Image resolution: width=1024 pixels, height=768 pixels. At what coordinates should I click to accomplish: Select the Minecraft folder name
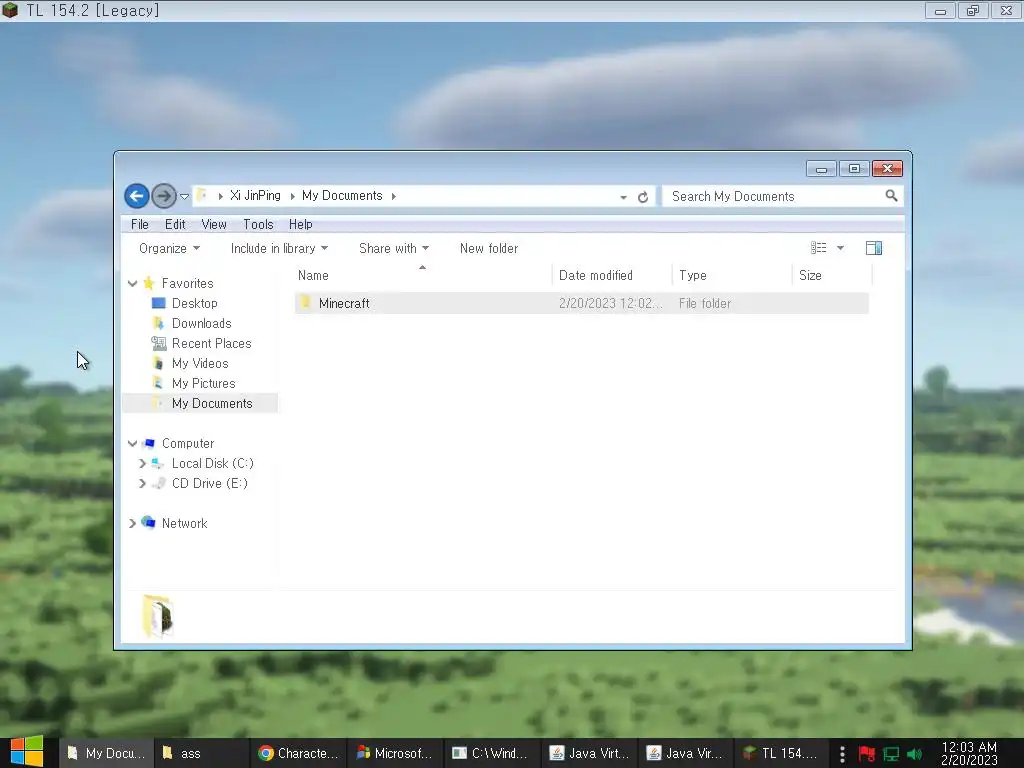point(344,304)
